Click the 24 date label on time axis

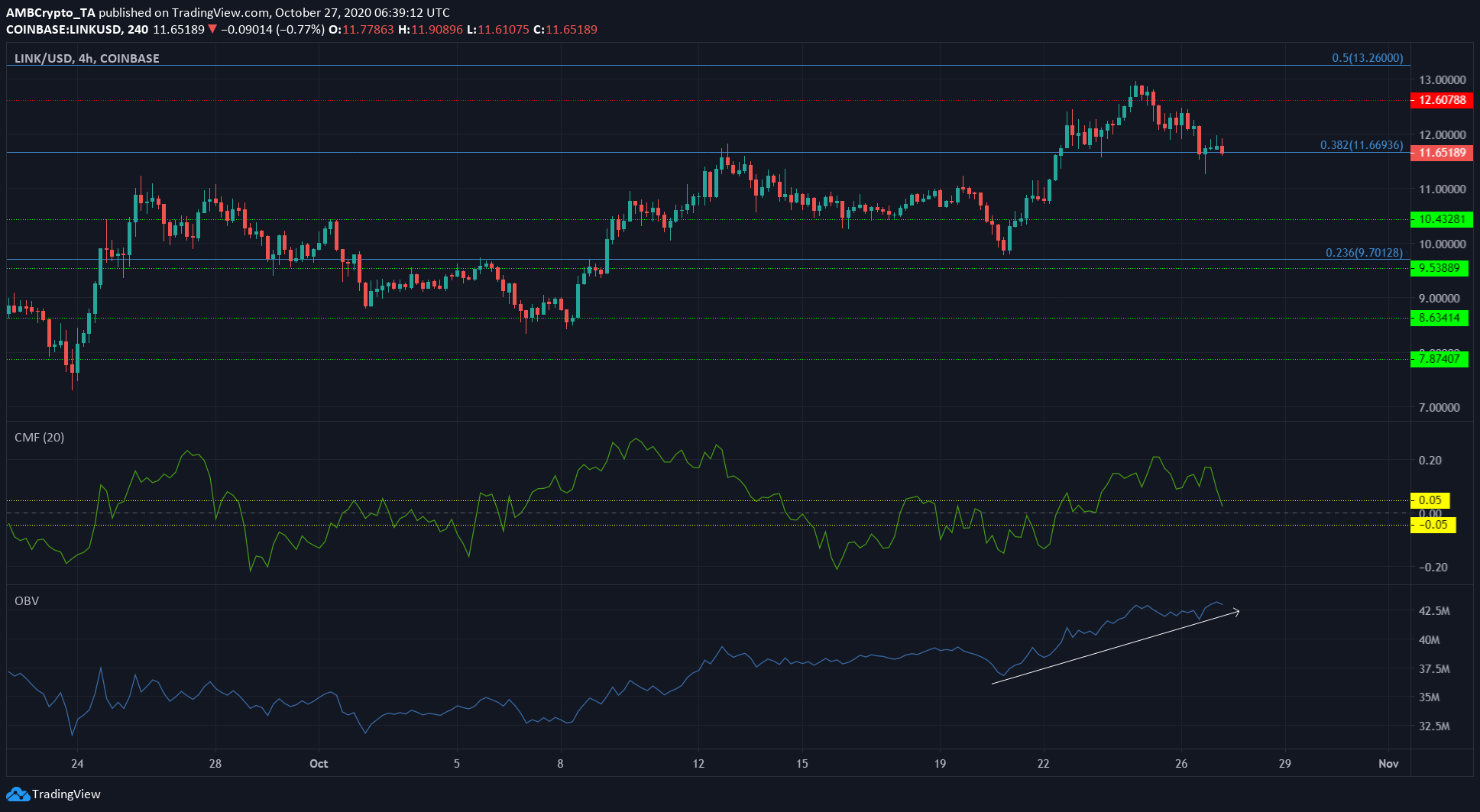[x=76, y=764]
